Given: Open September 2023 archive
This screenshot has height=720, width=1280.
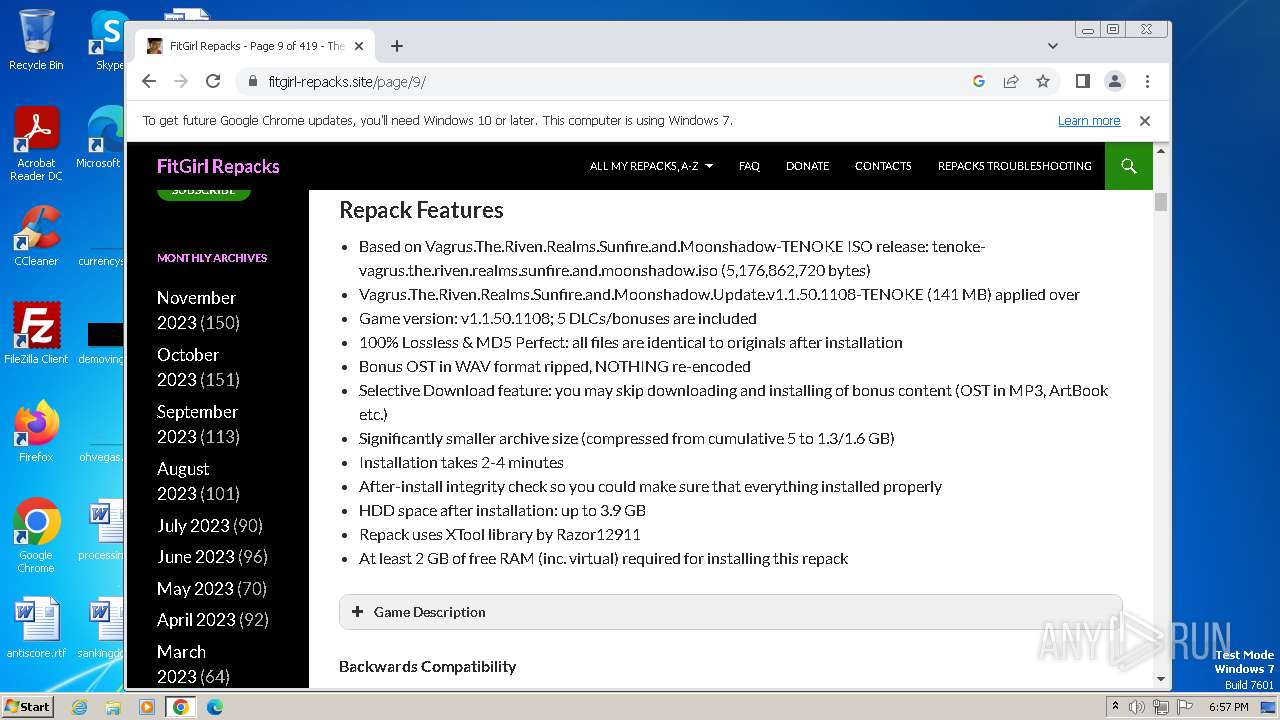Looking at the screenshot, I should [198, 424].
